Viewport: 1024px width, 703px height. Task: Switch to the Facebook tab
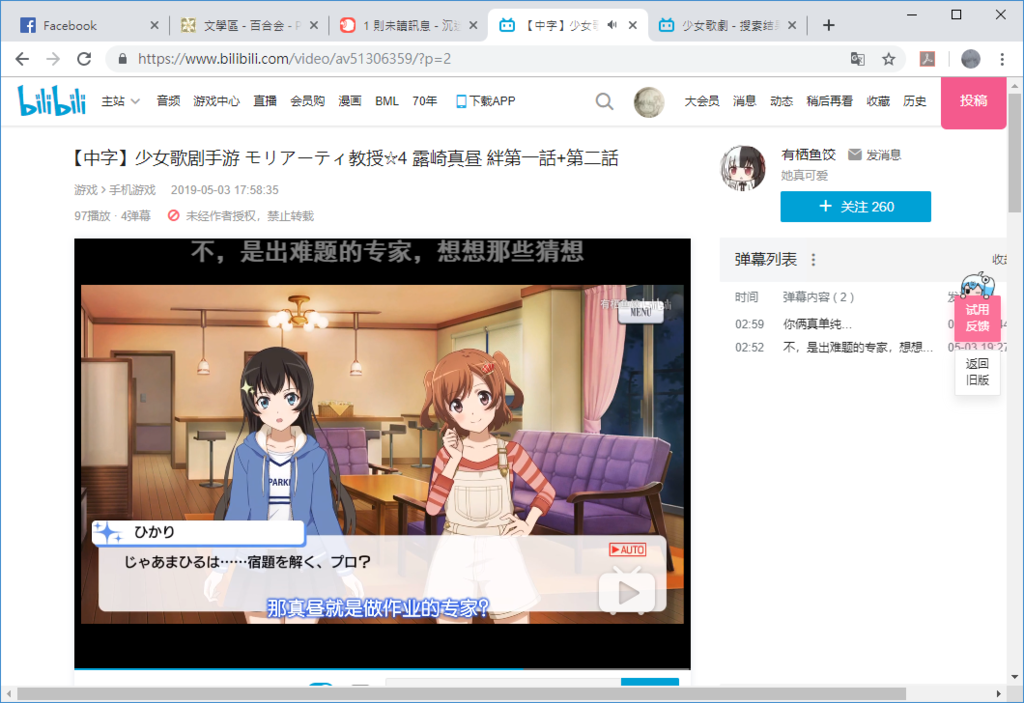(84, 25)
